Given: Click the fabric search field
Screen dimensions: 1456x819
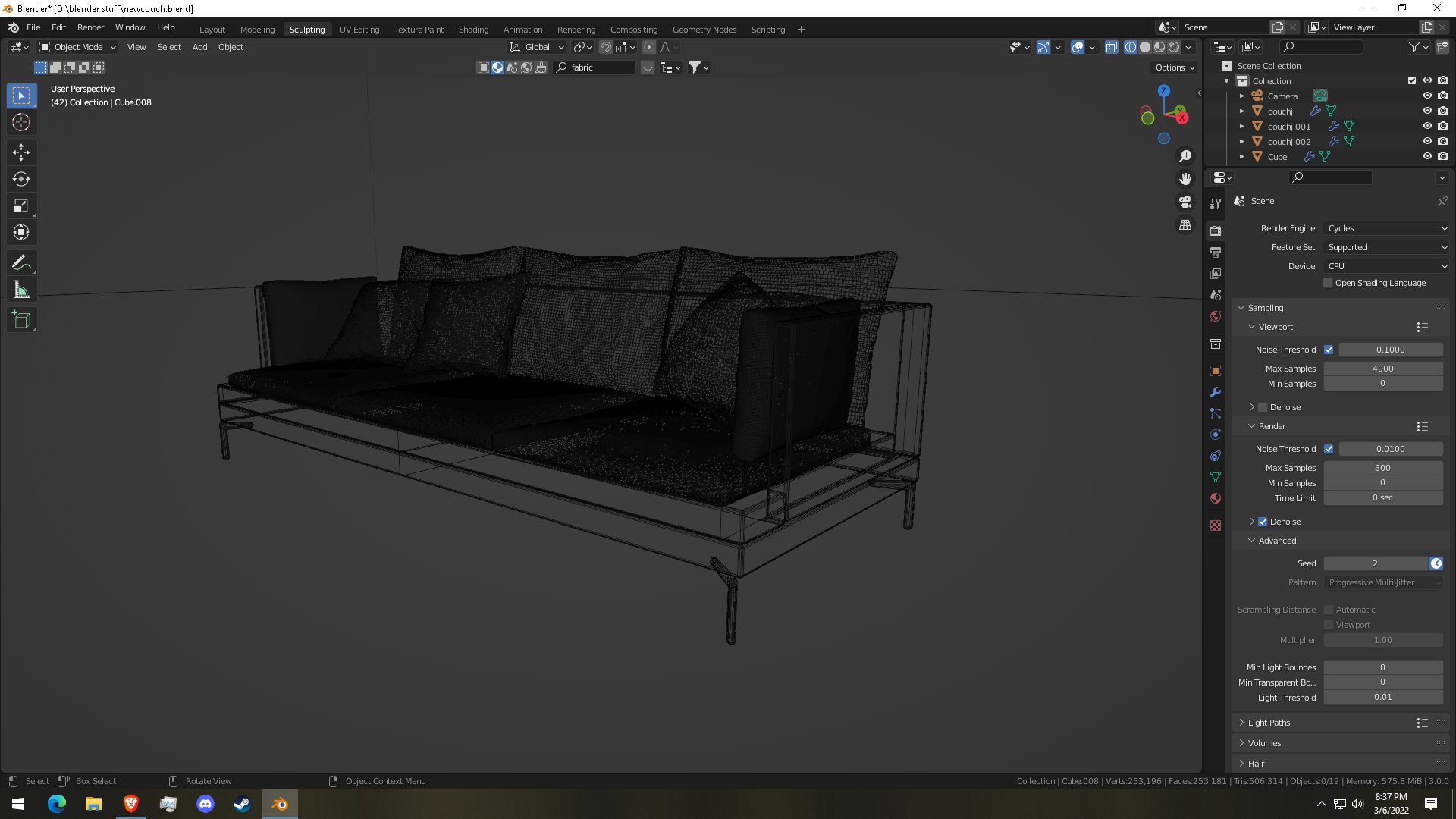Looking at the screenshot, I should tap(595, 67).
